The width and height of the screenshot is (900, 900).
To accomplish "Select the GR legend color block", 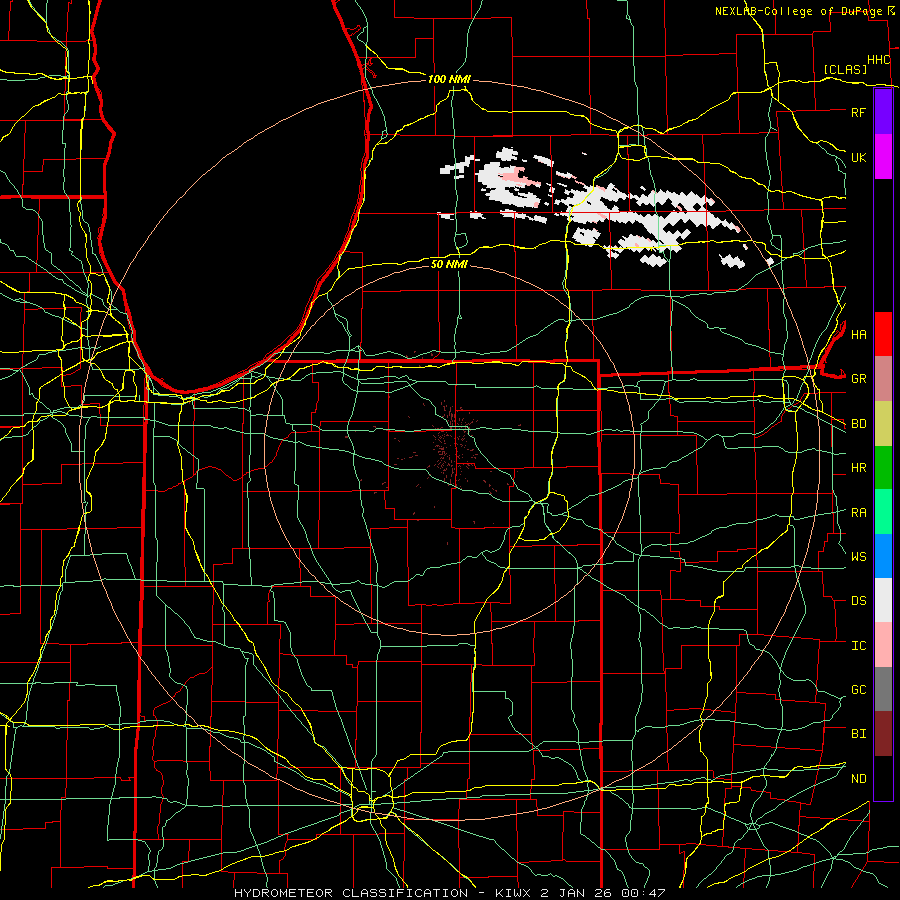I will [x=883, y=379].
